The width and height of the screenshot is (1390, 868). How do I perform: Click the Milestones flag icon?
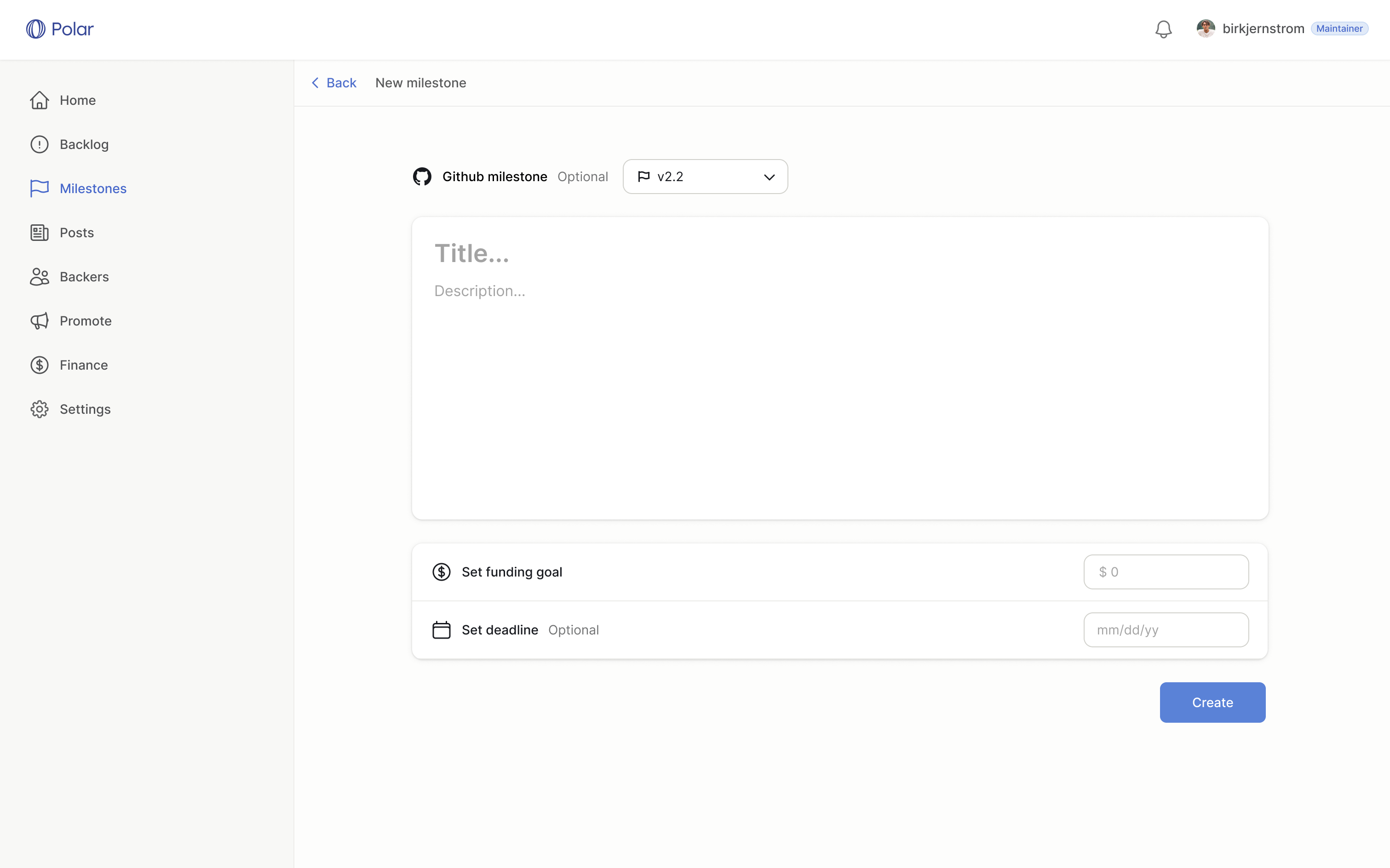pos(39,188)
